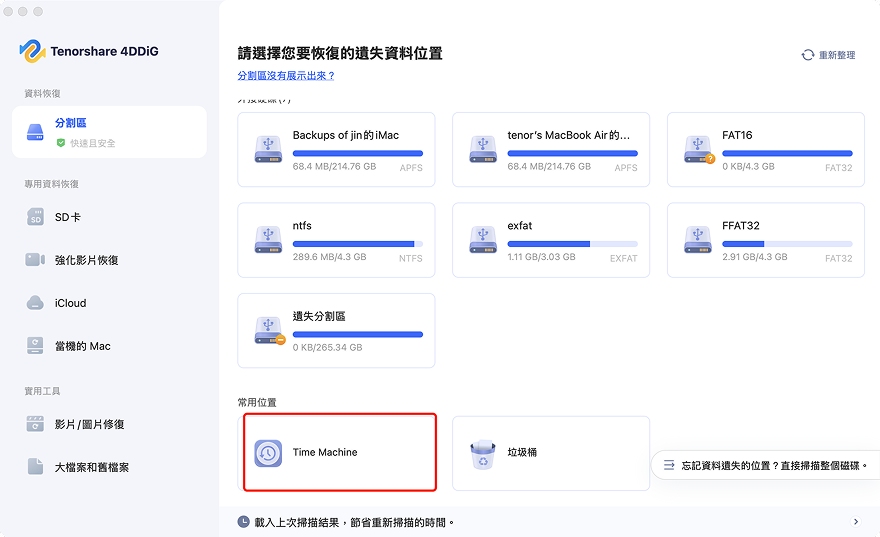Click the ntfs drive name
Screen dimensions: 880x537
coord(302,226)
